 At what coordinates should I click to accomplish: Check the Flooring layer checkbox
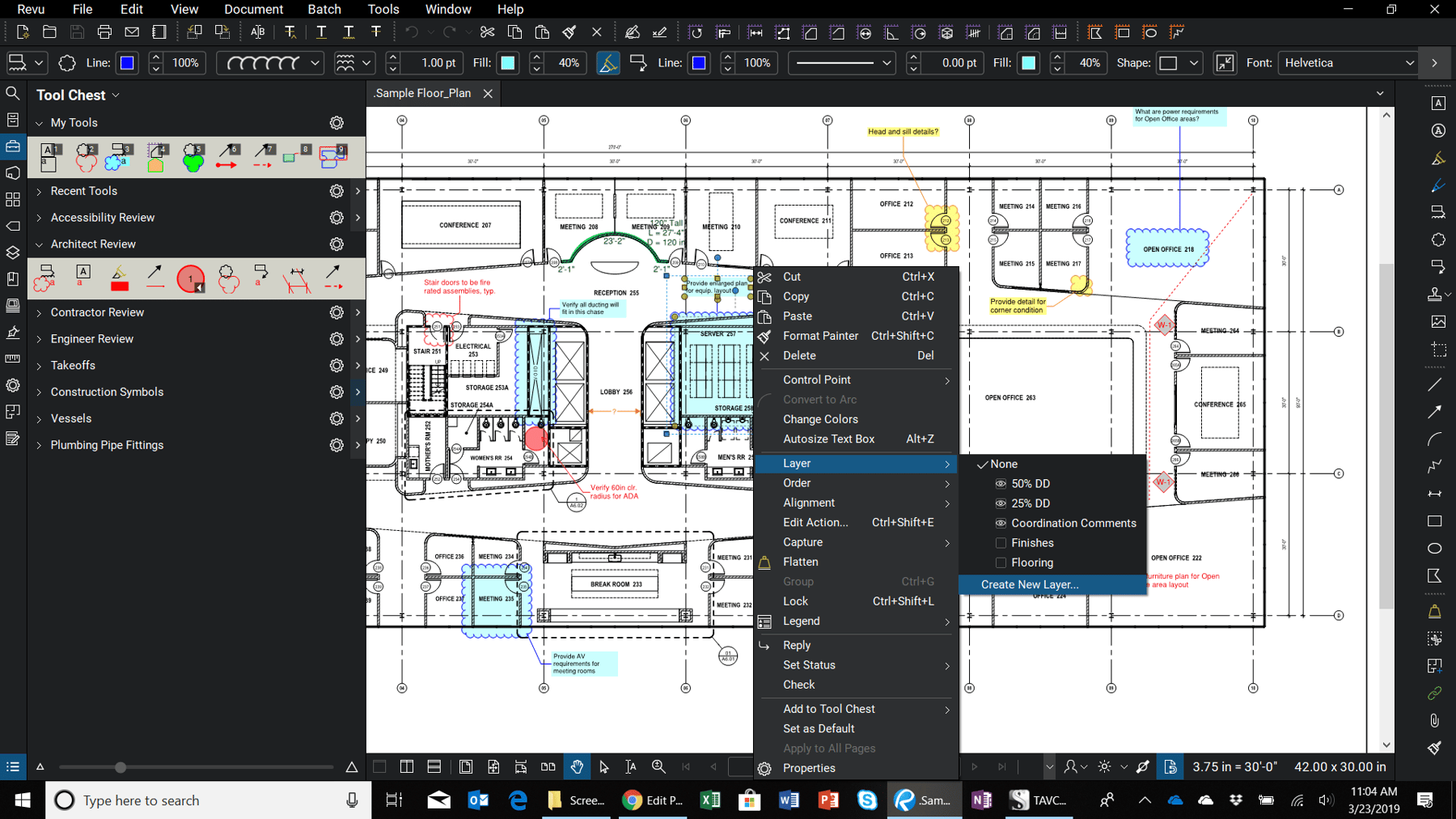(x=1001, y=562)
